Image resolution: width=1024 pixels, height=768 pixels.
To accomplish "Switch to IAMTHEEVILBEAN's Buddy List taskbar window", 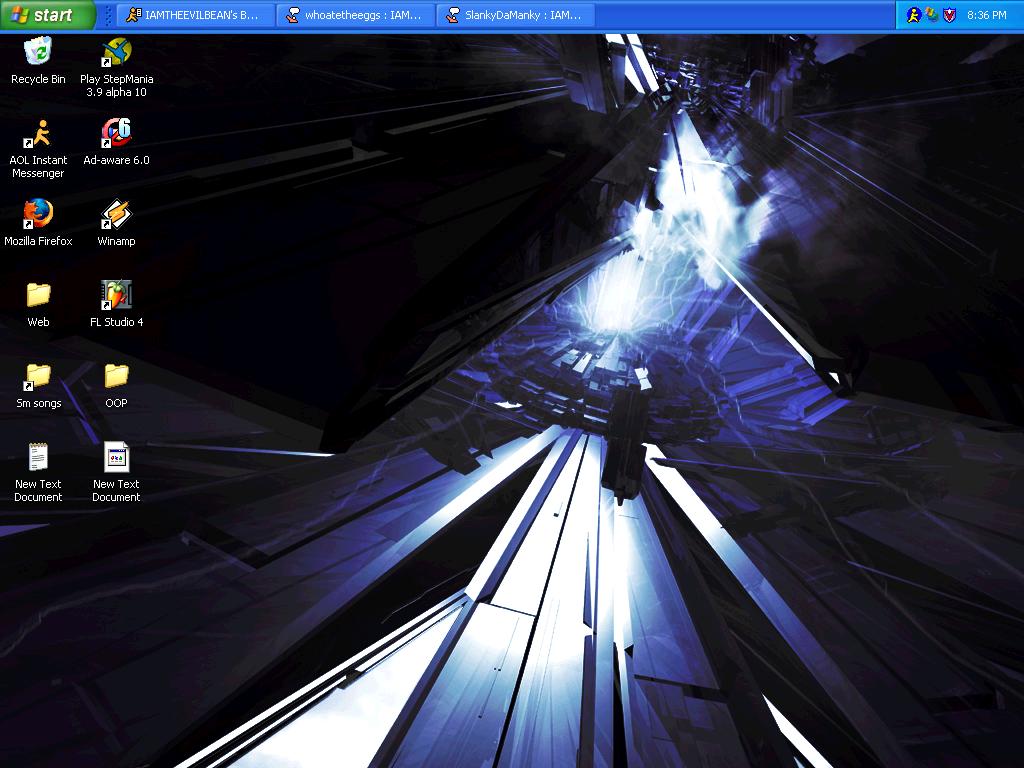I will click(195, 14).
